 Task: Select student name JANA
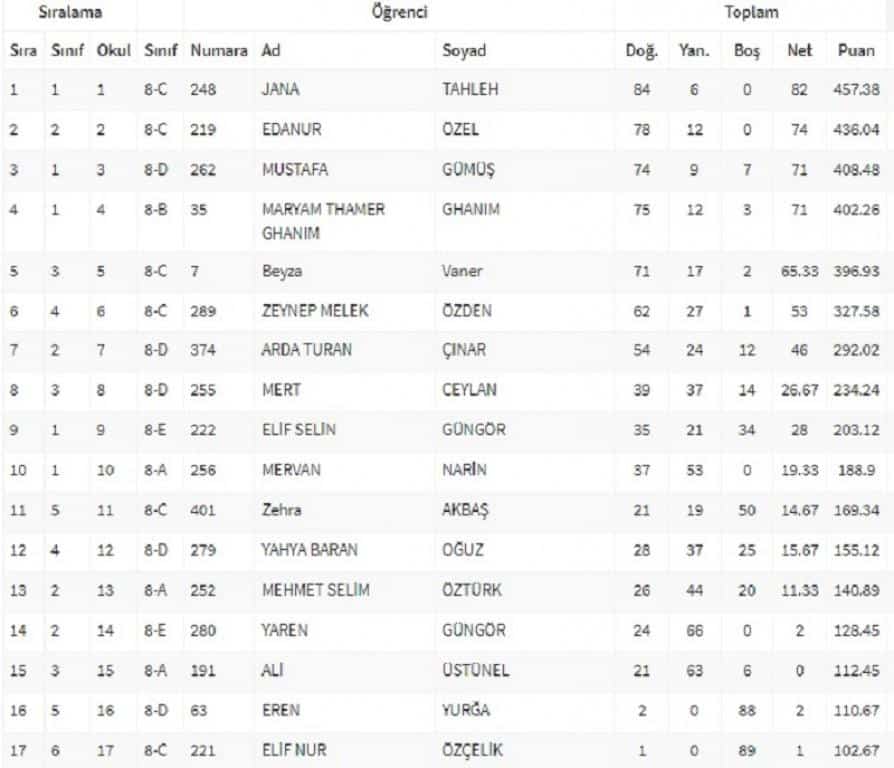pyautogui.click(x=280, y=90)
